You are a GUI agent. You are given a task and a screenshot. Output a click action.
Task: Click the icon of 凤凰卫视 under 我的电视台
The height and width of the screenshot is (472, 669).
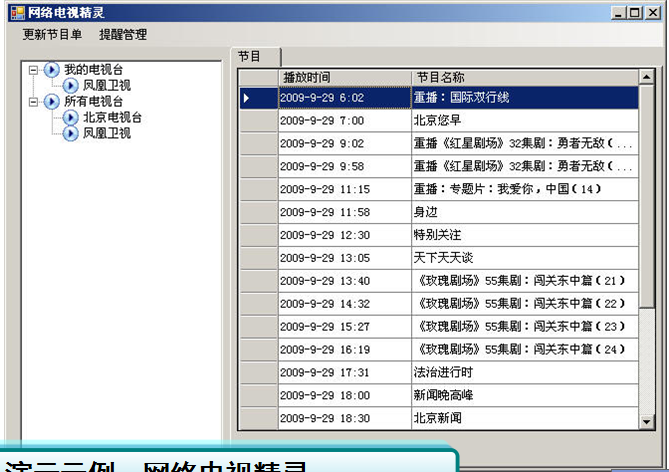(71, 85)
